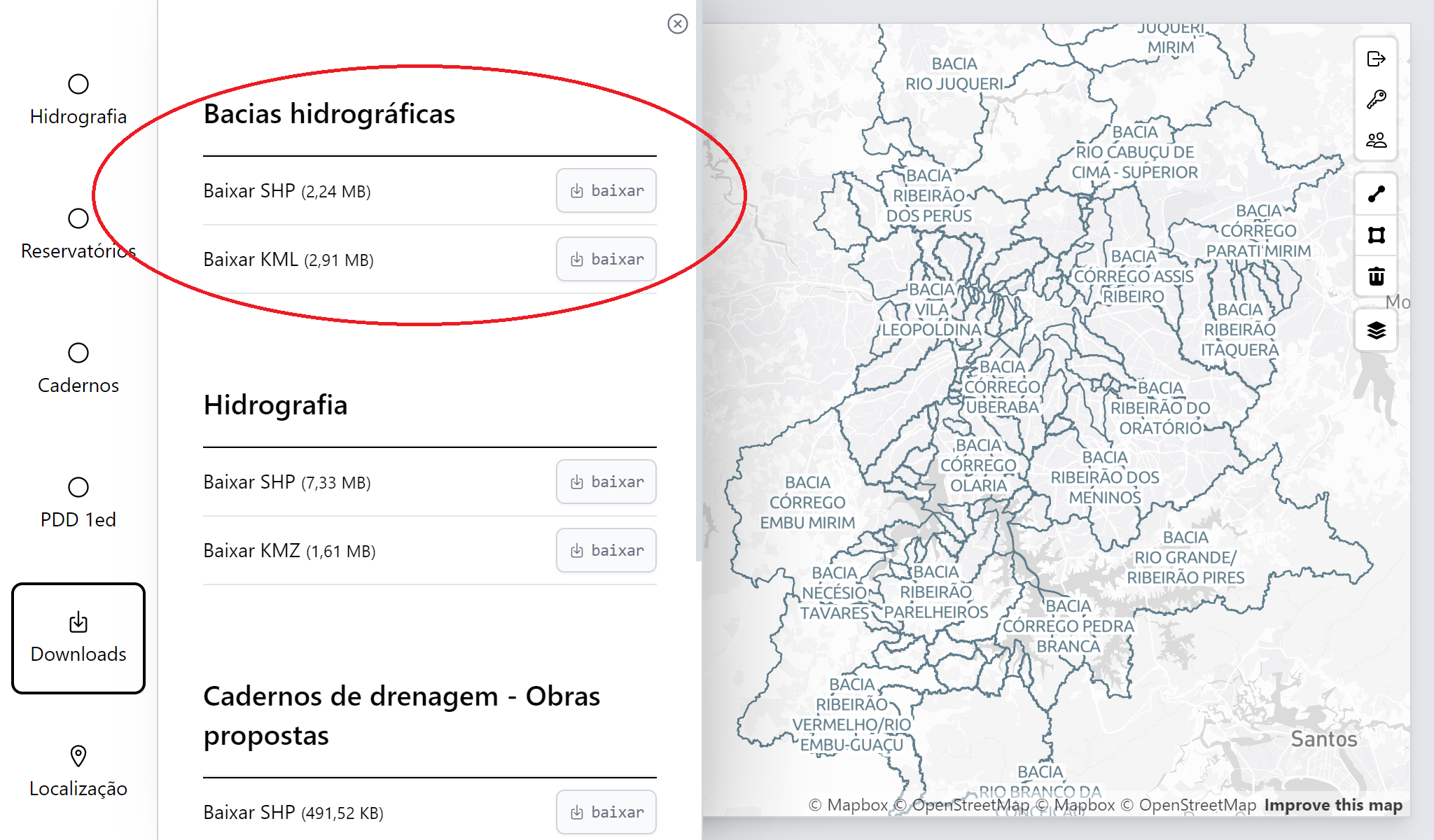1434x840 pixels.
Task: Select the polygon drawing tool
Action: point(1376,235)
